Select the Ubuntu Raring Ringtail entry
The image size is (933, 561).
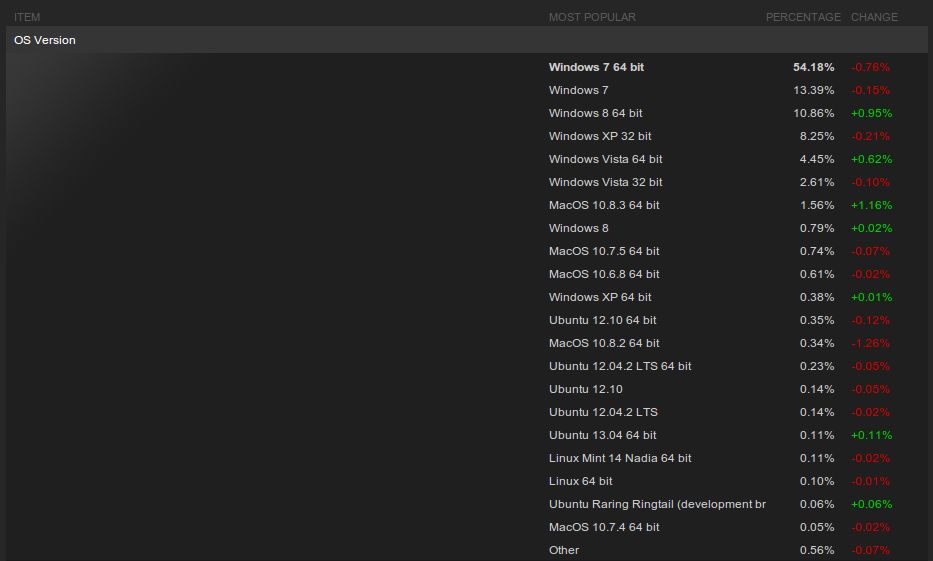657,504
